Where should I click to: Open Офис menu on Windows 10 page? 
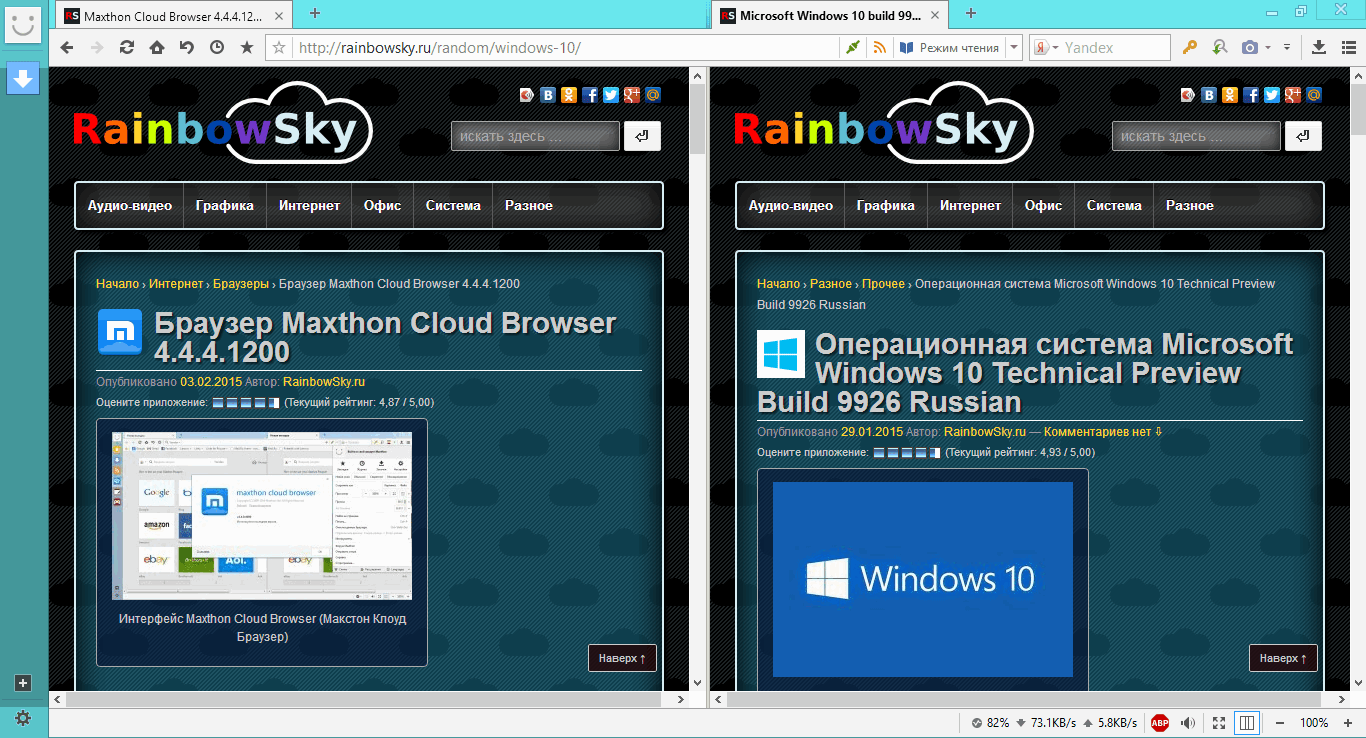1043,205
